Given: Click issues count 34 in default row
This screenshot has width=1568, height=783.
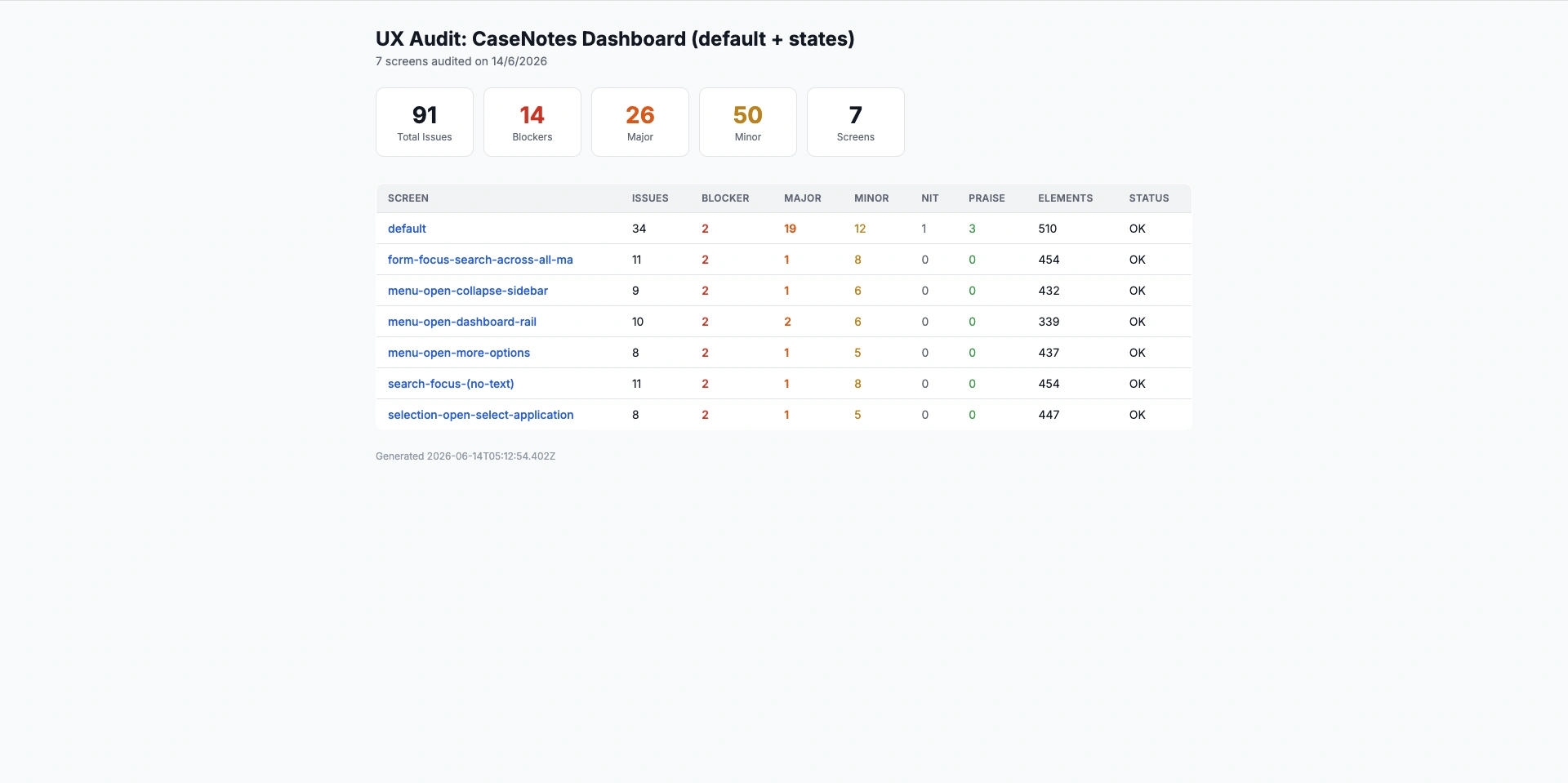Looking at the screenshot, I should coord(639,229).
